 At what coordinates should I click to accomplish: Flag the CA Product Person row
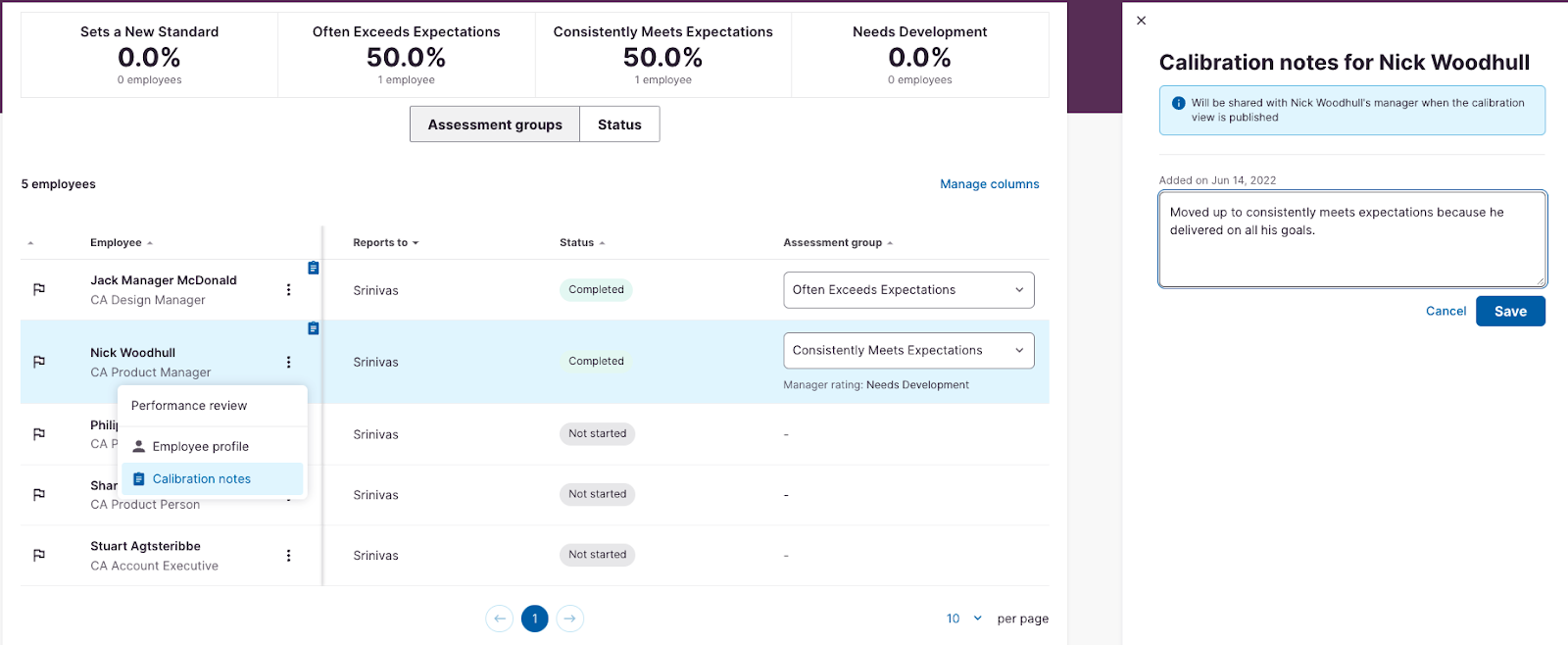(39, 495)
